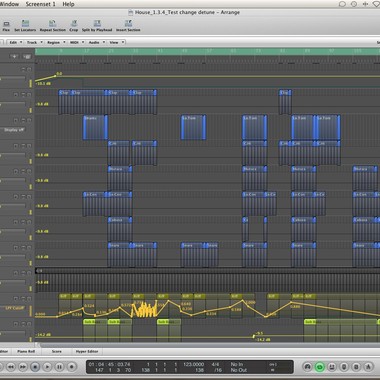Viewport: 380px width, 380px height.
Task: Solo the Riff track
Action: point(29,299)
